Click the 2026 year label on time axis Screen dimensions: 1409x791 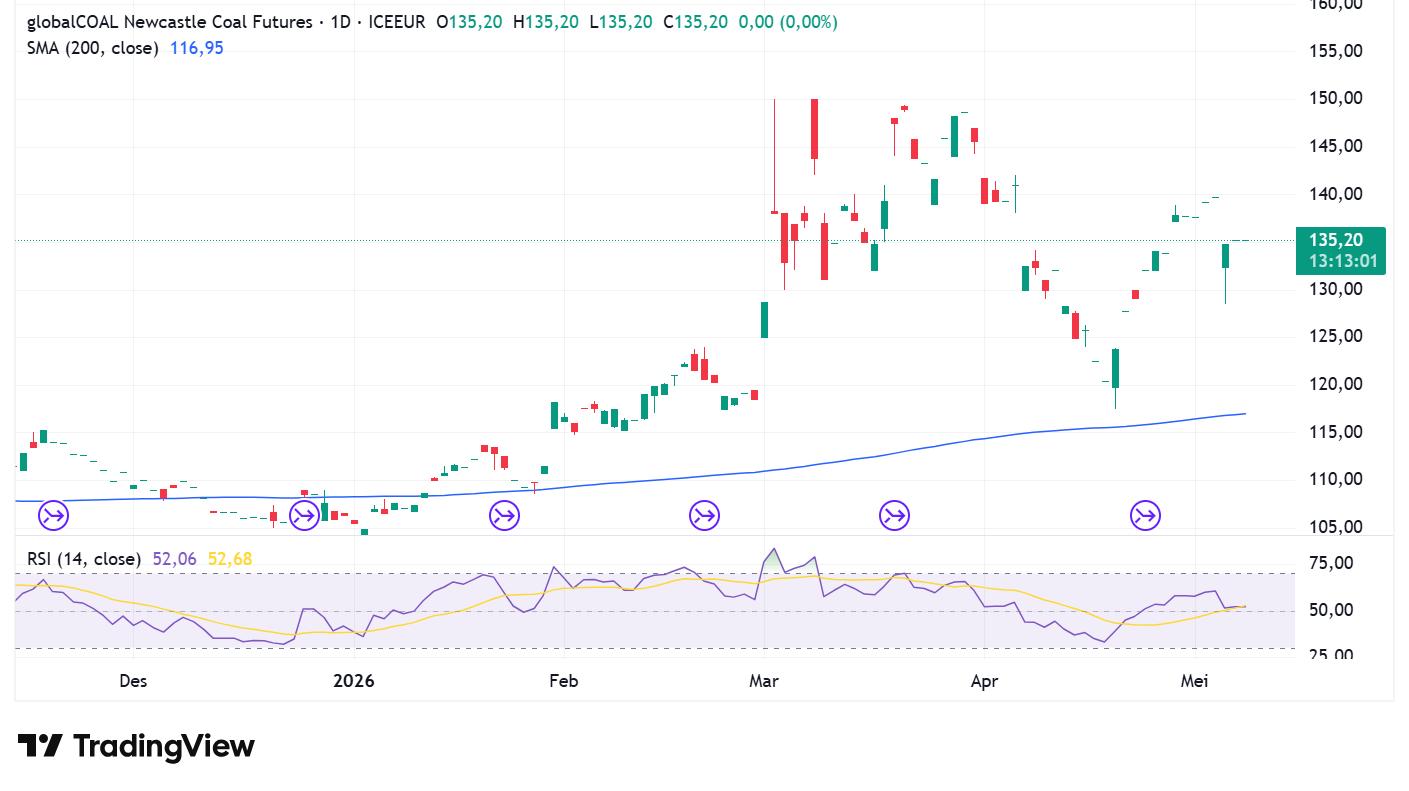pyautogui.click(x=354, y=681)
